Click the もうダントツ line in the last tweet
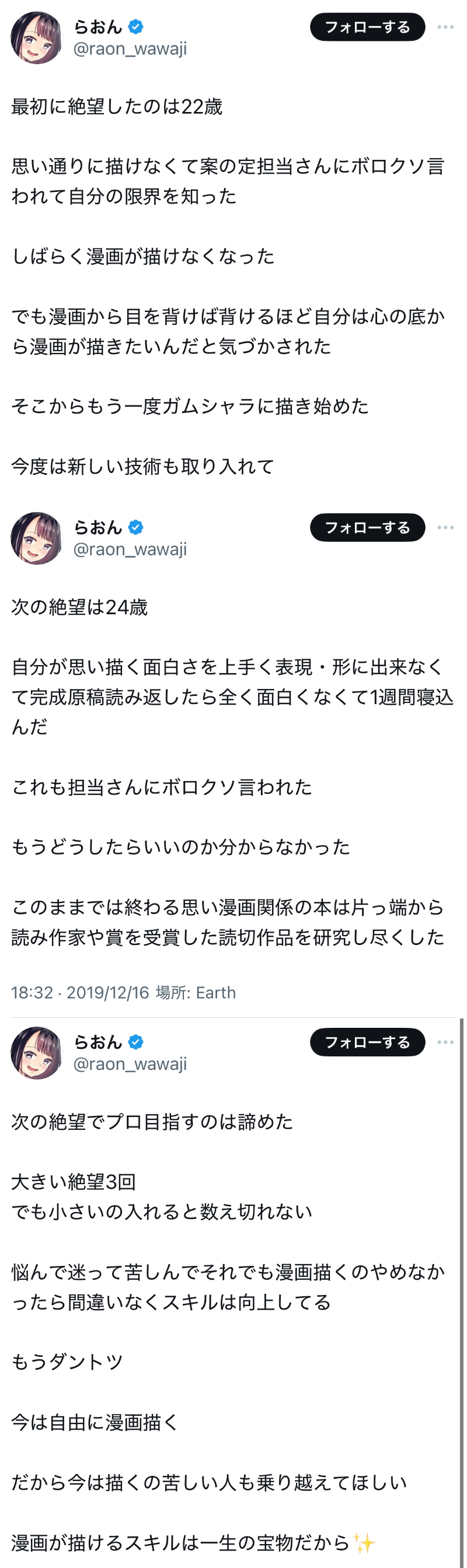This screenshot has height=1568, width=467. point(68,1361)
